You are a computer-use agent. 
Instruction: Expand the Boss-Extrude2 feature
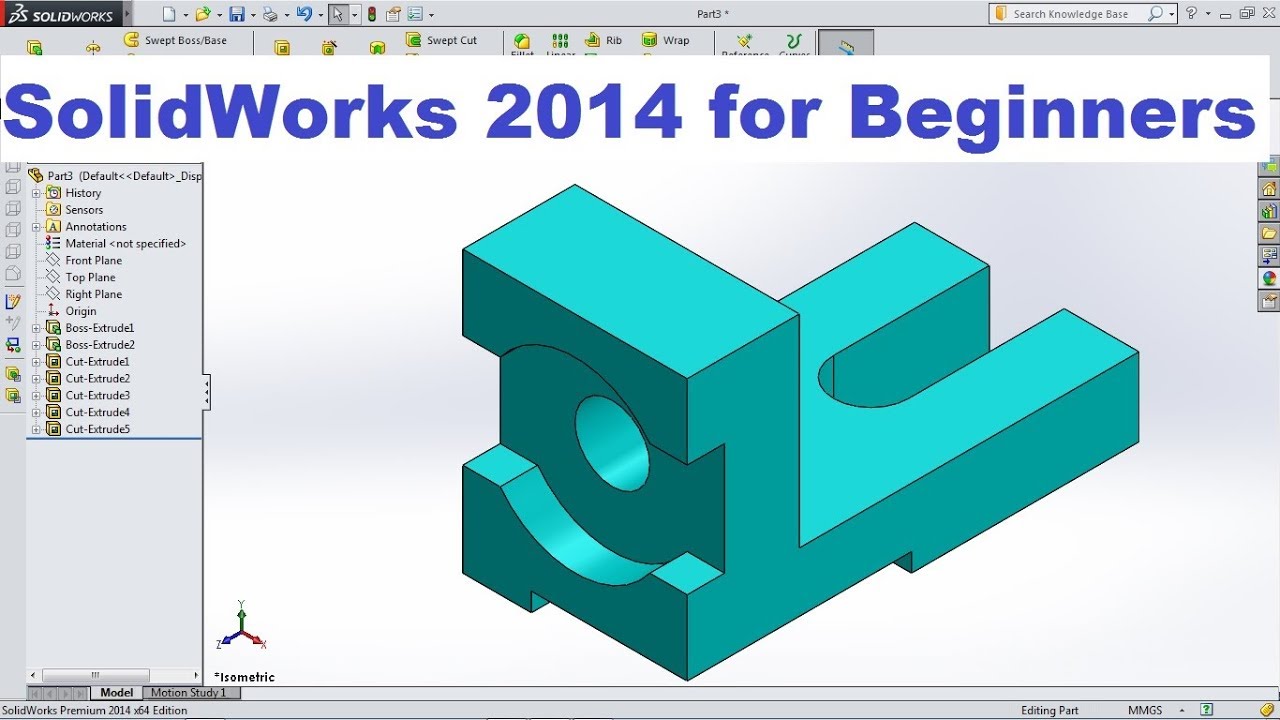pos(36,345)
